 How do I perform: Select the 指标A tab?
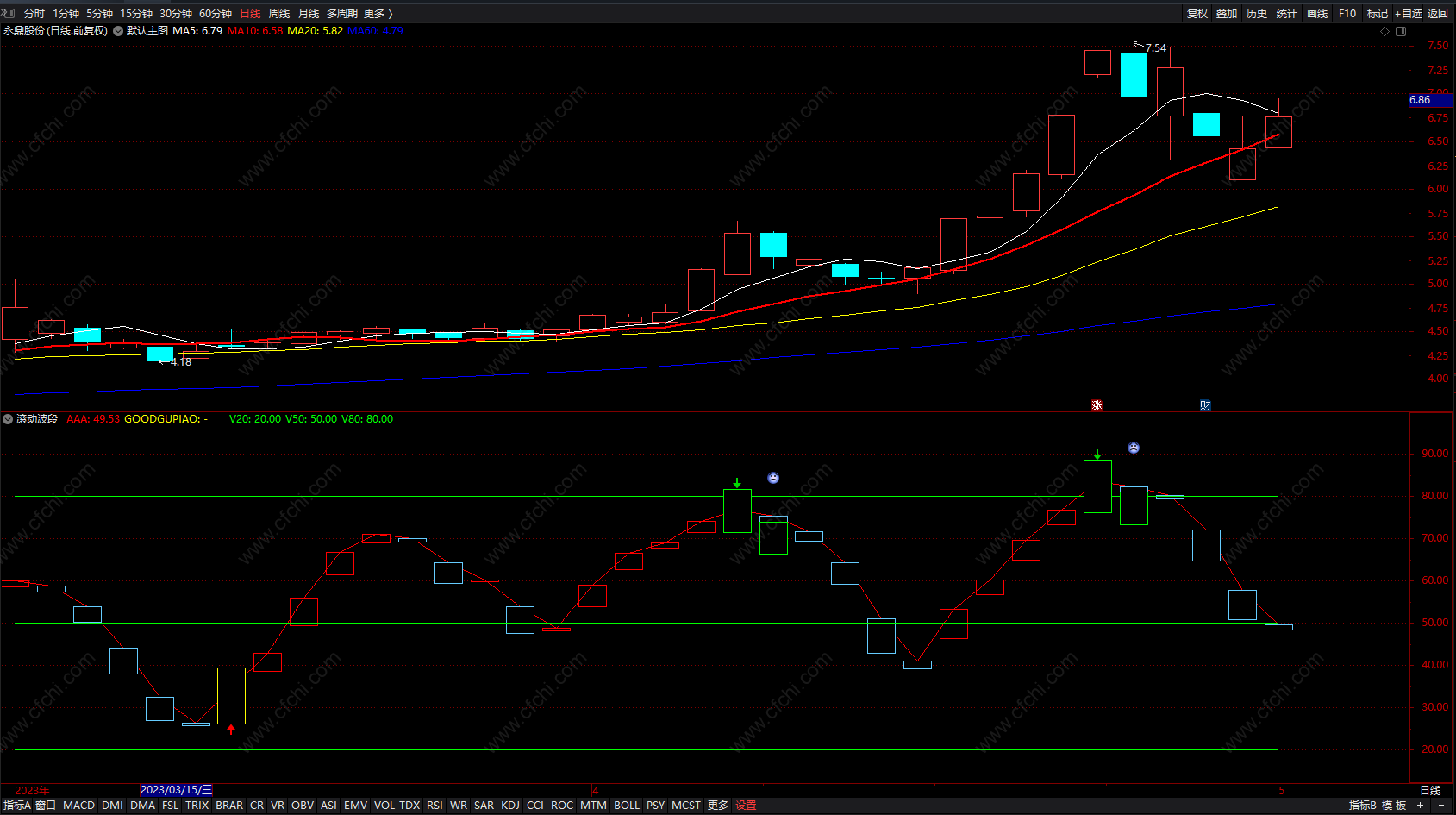16,806
